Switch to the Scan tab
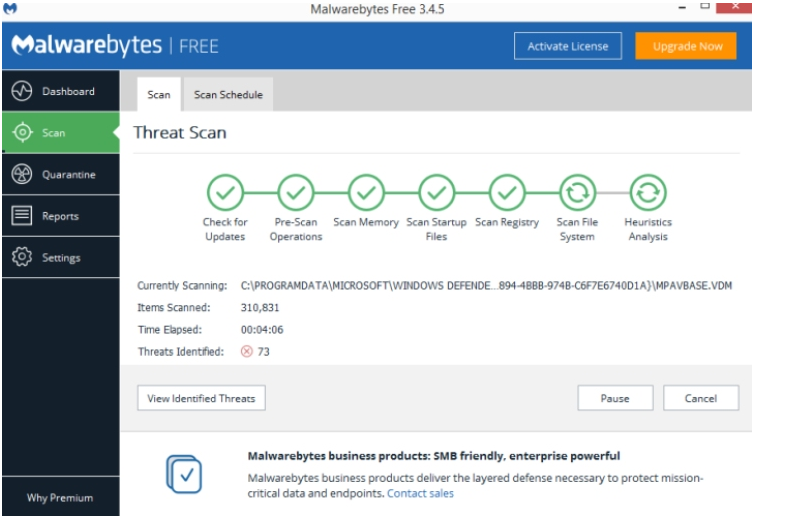The height and width of the screenshot is (517, 803). click(159, 95)
